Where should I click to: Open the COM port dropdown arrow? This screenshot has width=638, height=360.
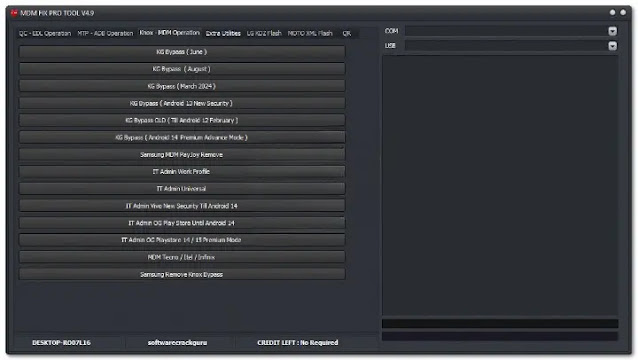click(x=612, y=31)
